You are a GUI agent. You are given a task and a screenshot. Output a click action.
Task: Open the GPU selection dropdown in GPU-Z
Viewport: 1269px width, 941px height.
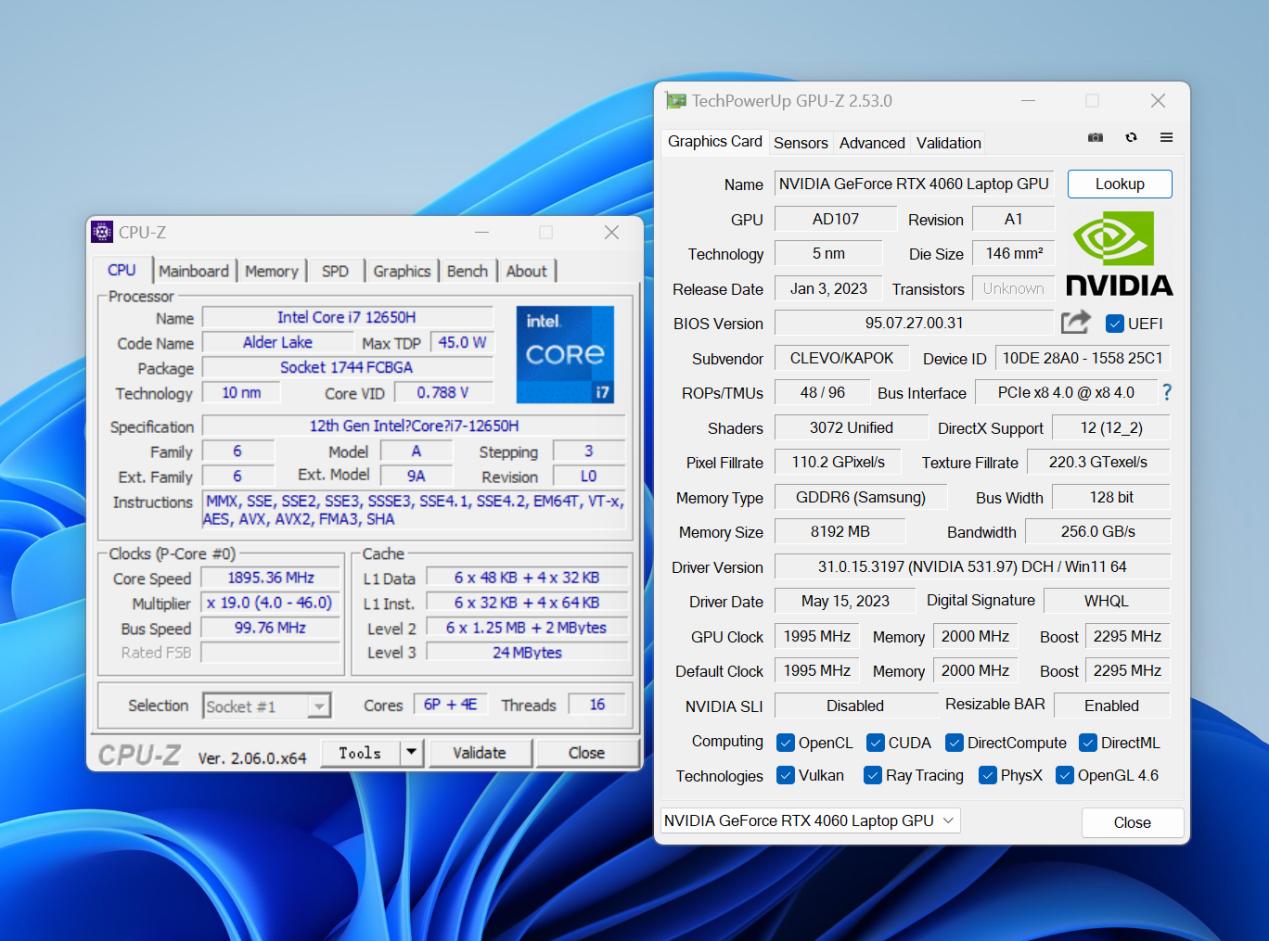(809, 821)
